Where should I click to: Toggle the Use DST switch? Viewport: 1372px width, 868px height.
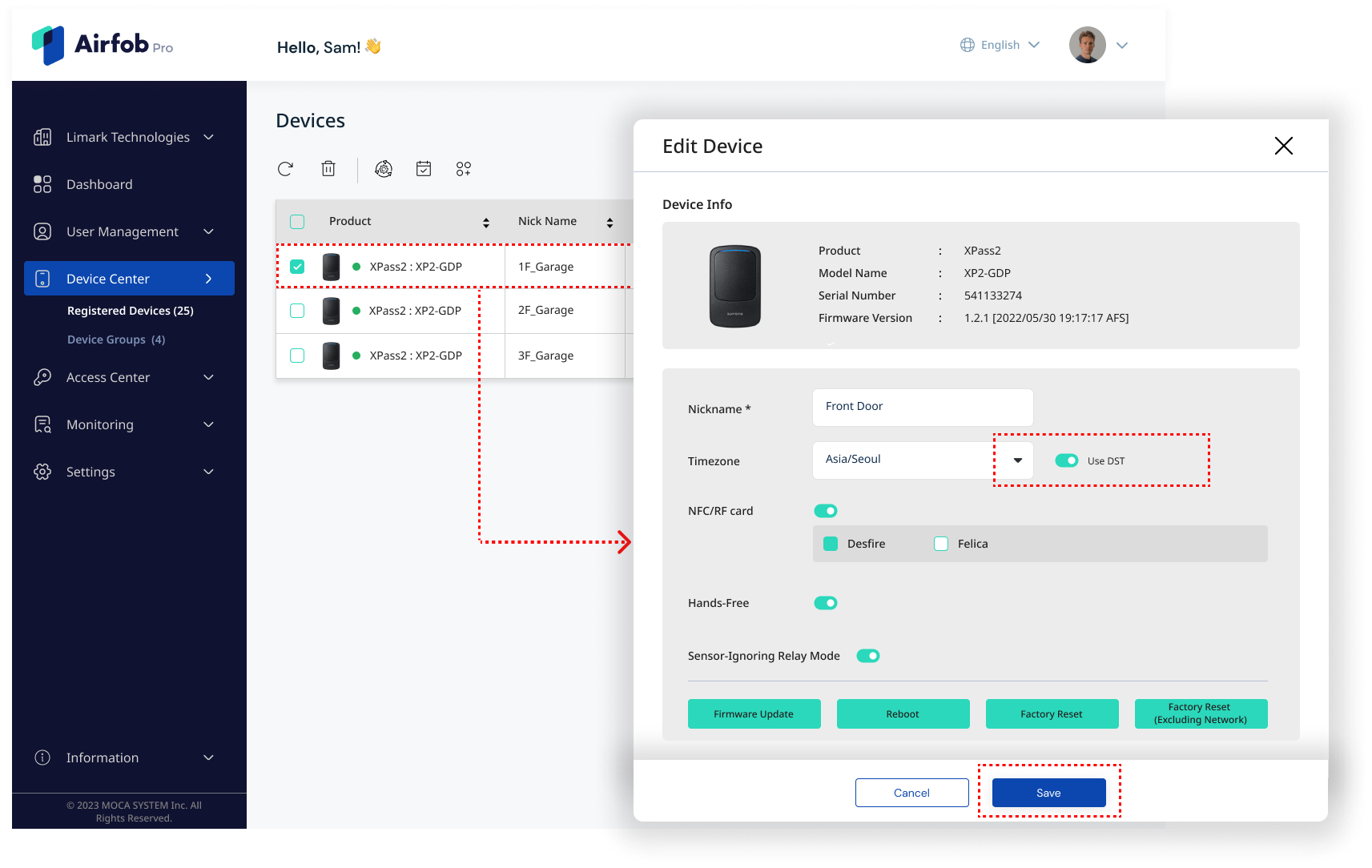click(x=1067, y=460)
